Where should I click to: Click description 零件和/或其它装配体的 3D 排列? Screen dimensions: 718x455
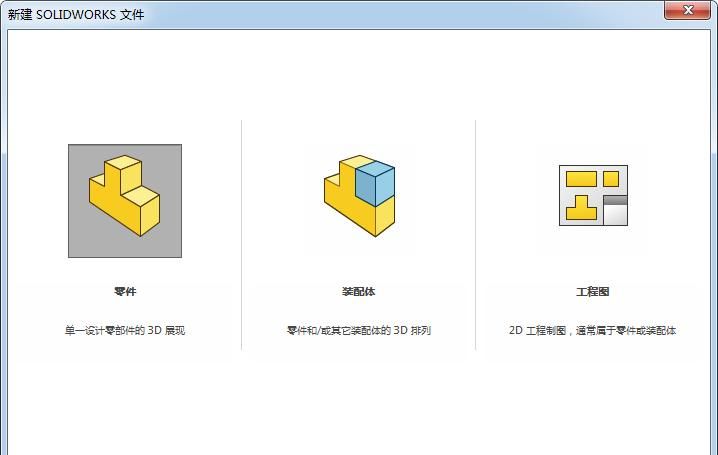click(x=359, y=330)
